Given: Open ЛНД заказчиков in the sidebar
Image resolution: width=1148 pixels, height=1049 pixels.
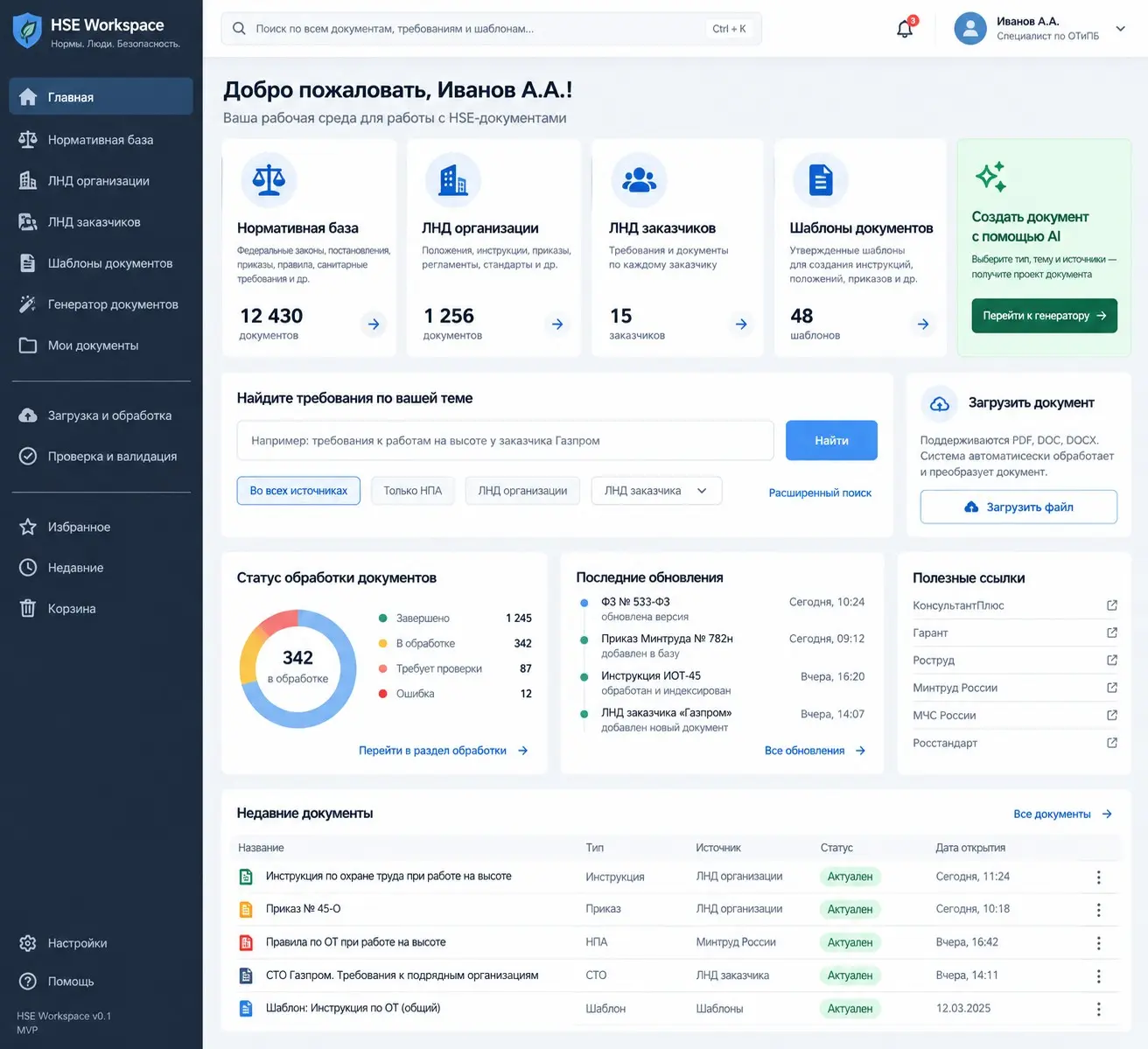Looking at the screenshot, I should [101, 221].
